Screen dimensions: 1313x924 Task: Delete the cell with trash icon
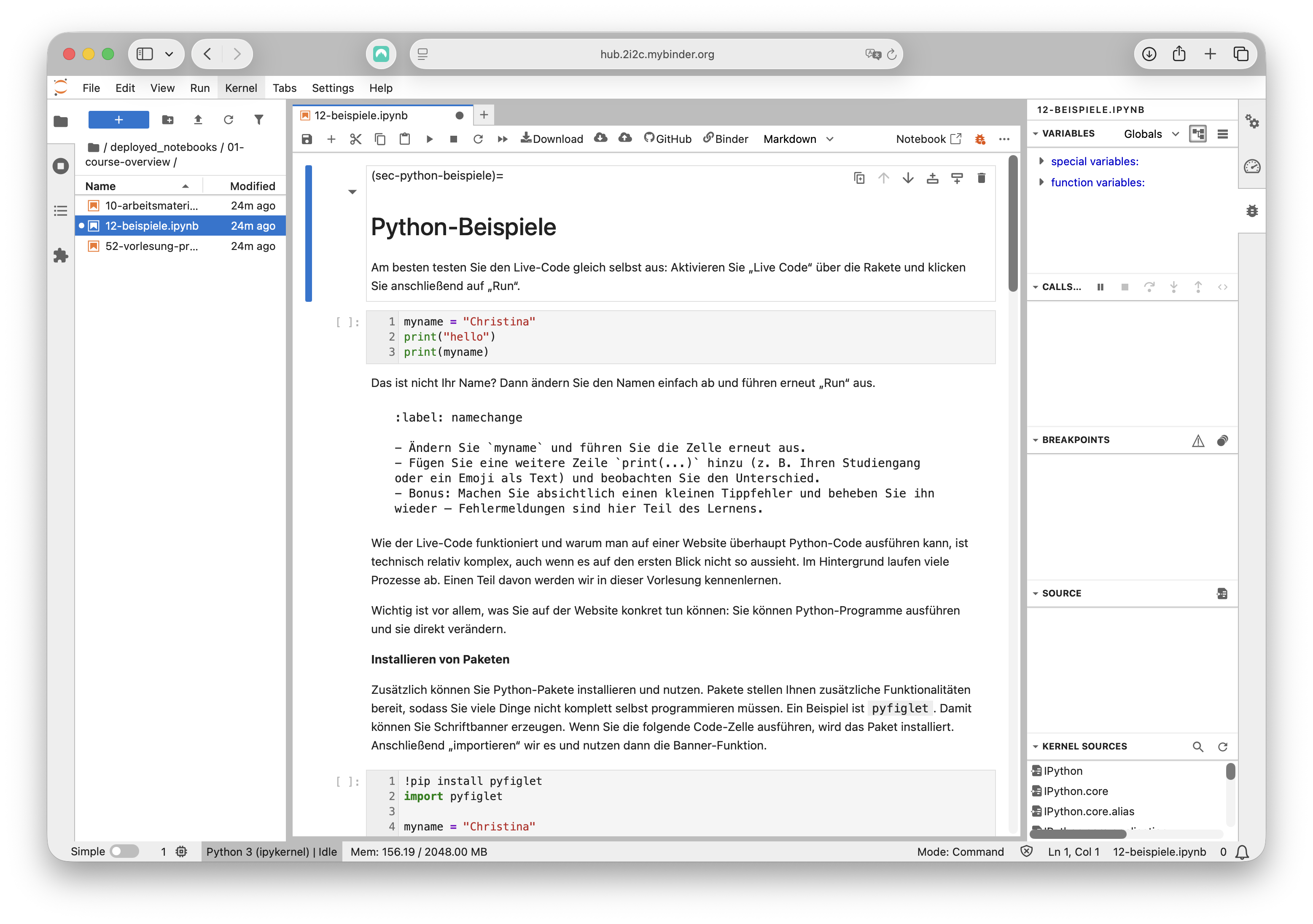click(x=981, y=178)
